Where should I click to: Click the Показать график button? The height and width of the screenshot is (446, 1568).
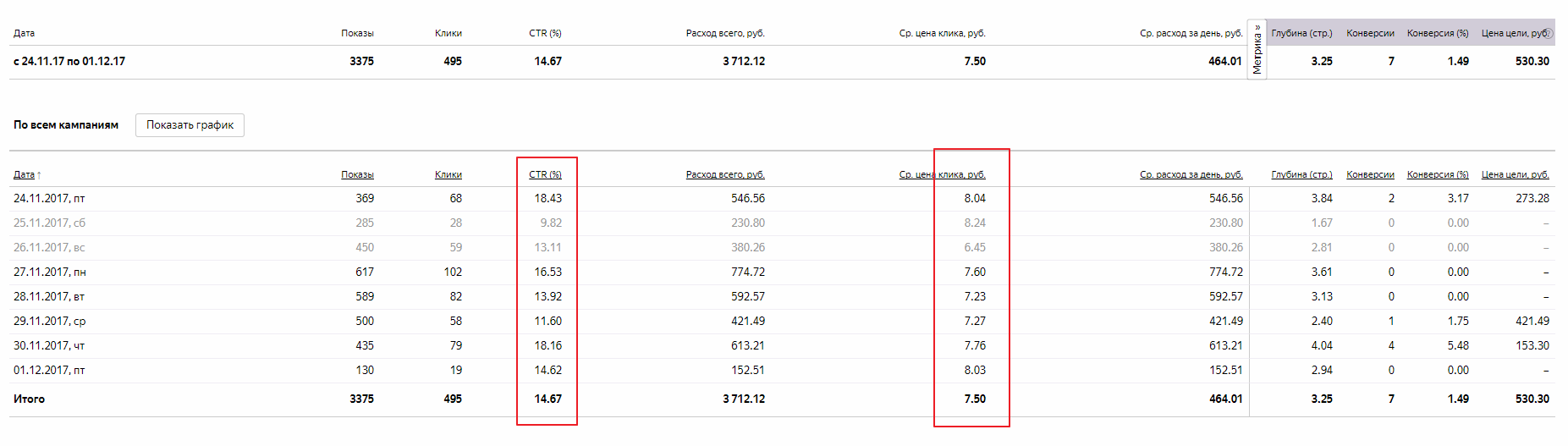tap(190, 125)
